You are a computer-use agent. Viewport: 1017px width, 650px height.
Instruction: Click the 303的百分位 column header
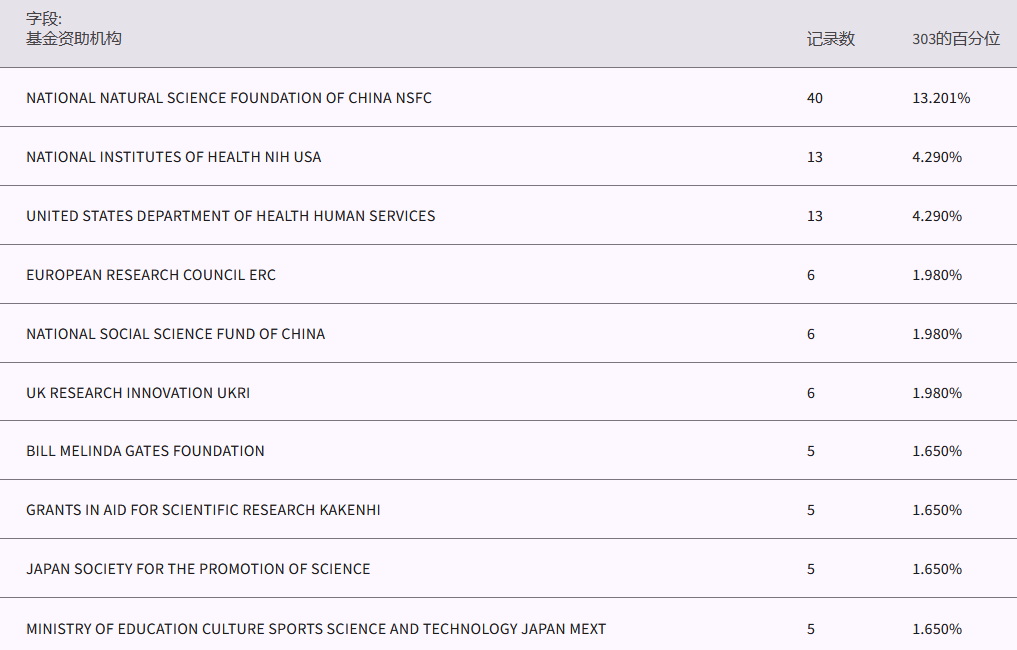[955, 39]
